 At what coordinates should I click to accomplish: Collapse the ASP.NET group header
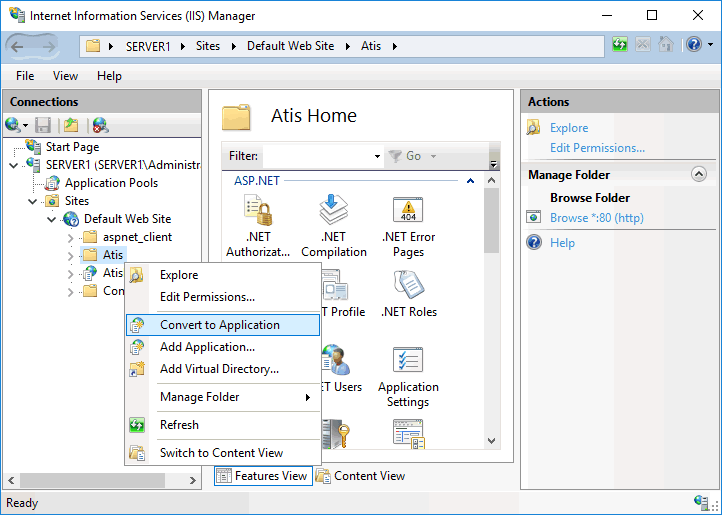click(470, 181)
